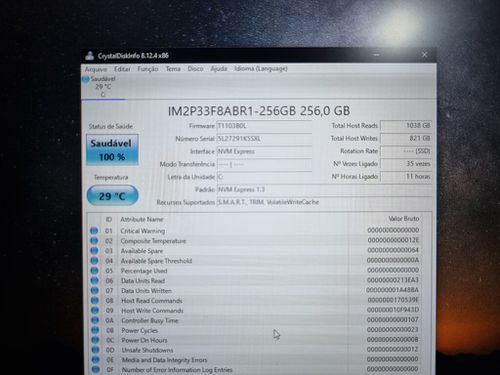Open the Idioma (Language) menu
Screen dimensions: 500x375
261,68
